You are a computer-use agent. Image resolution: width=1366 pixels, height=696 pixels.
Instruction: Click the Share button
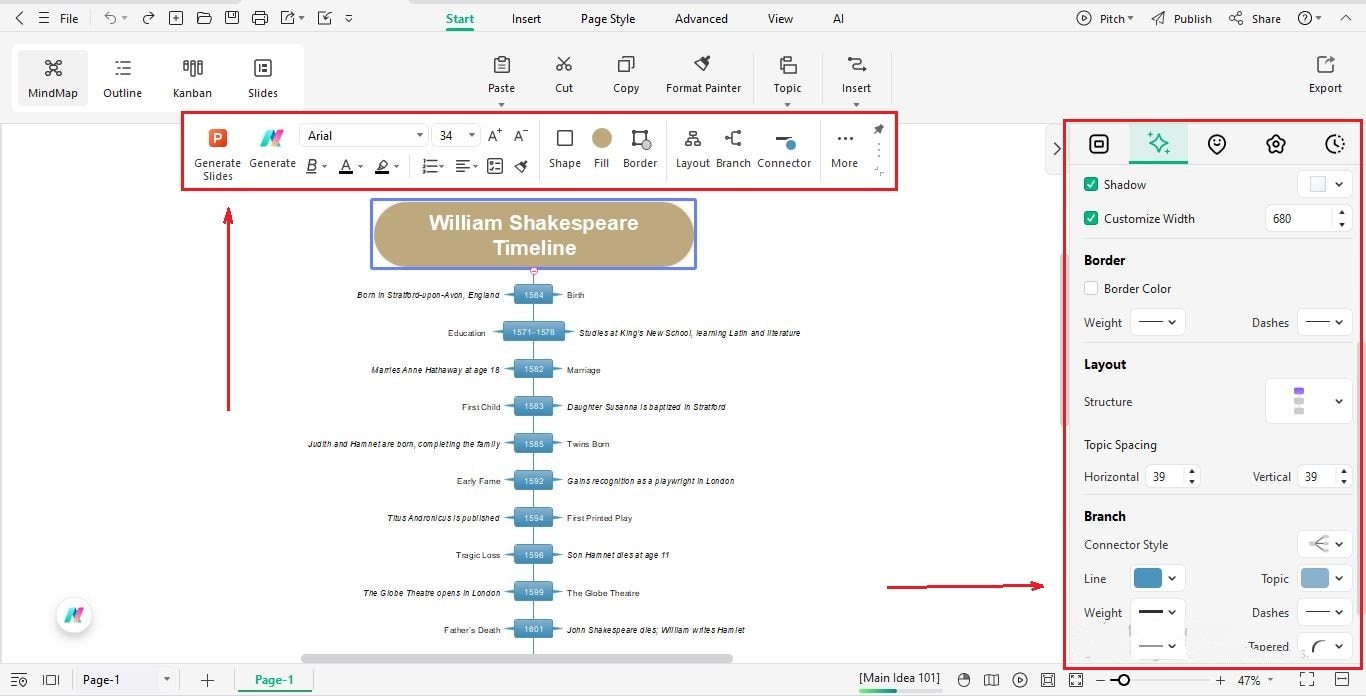(1254, 18)
